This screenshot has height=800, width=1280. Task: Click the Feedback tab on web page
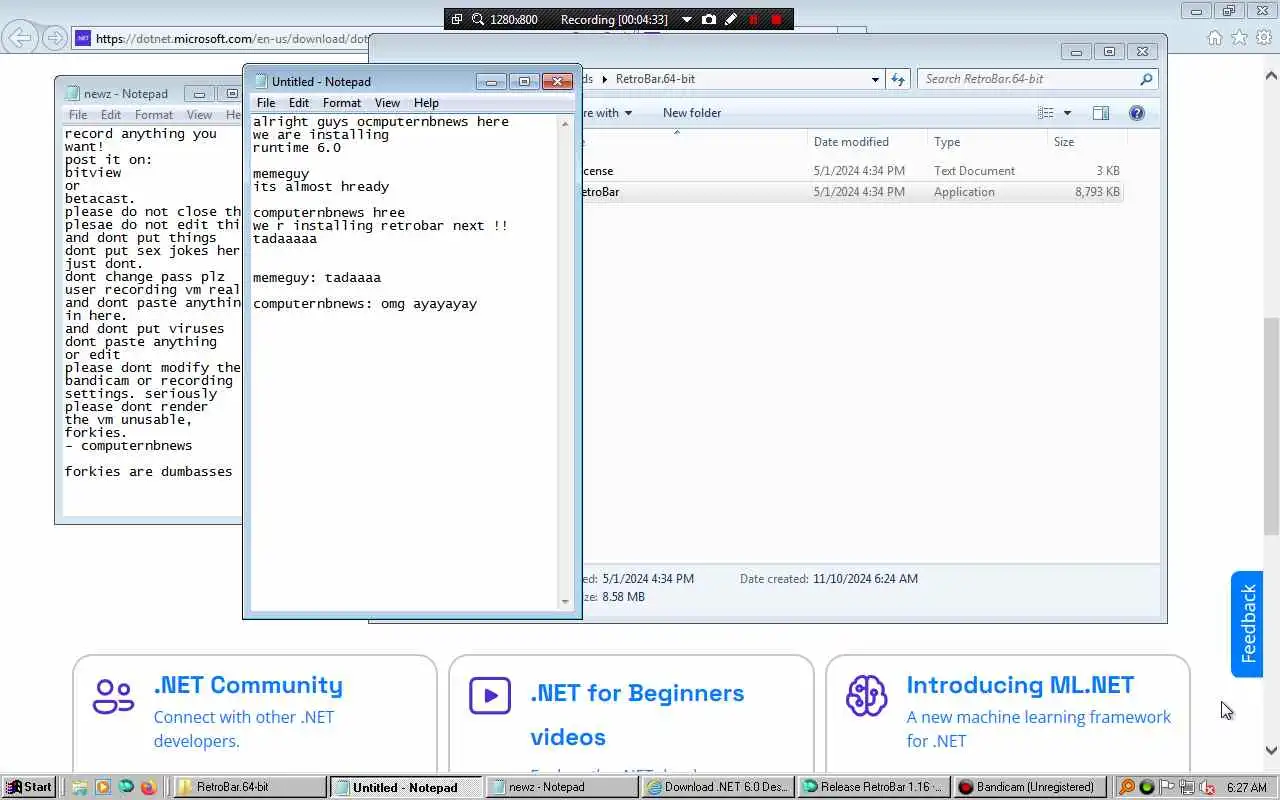[x=1247, y=624]
